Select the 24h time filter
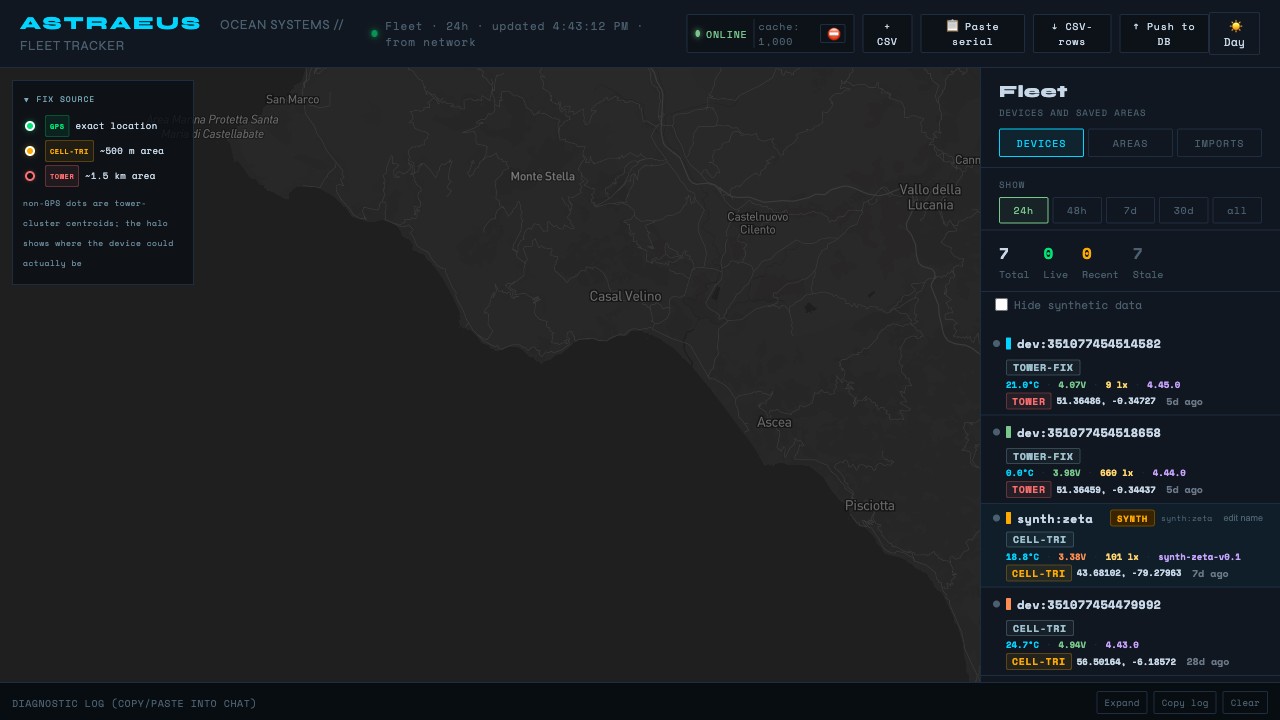 [x=1023, y=210]
